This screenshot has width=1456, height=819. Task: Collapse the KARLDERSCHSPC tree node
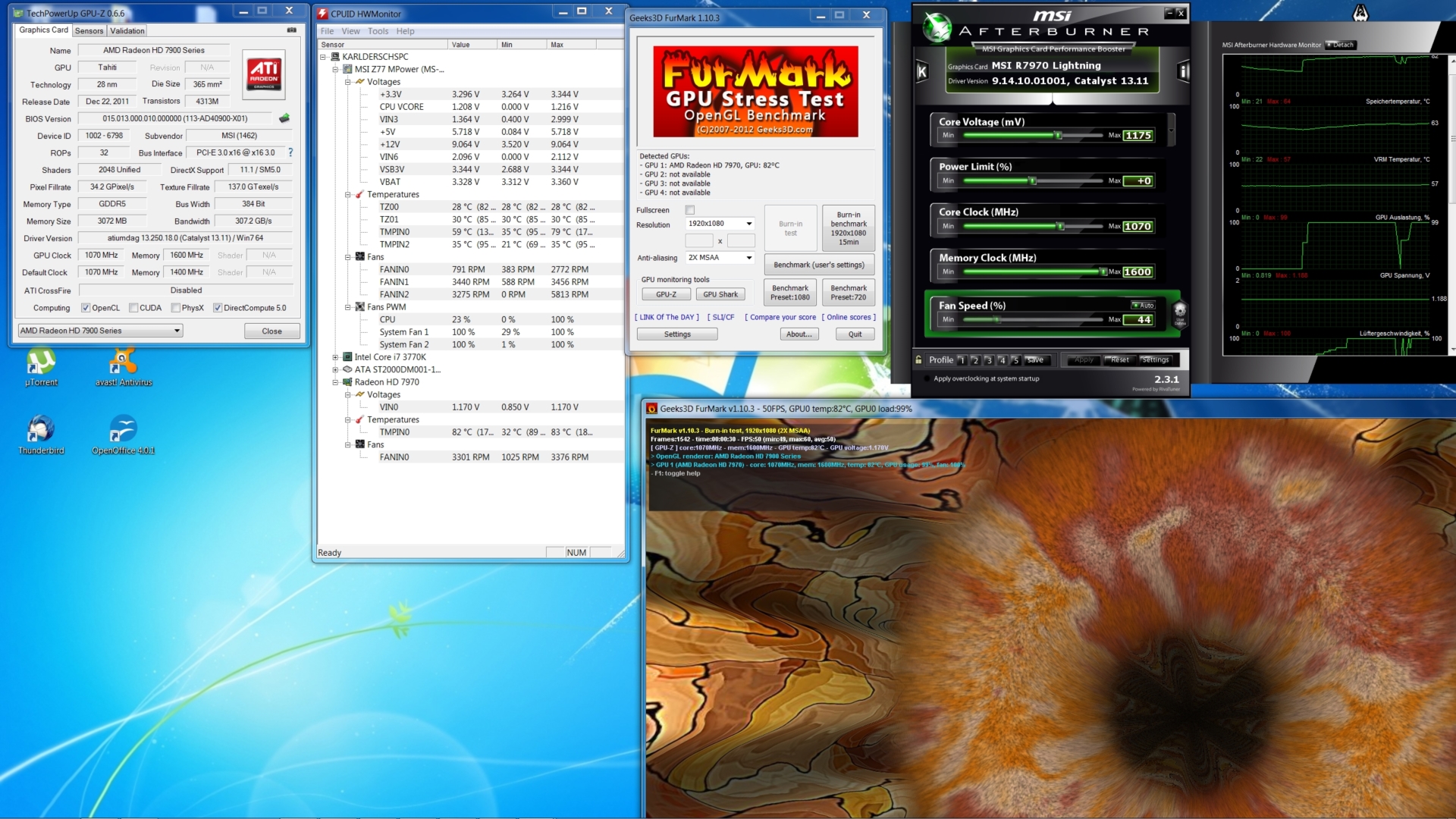(322, 57)
